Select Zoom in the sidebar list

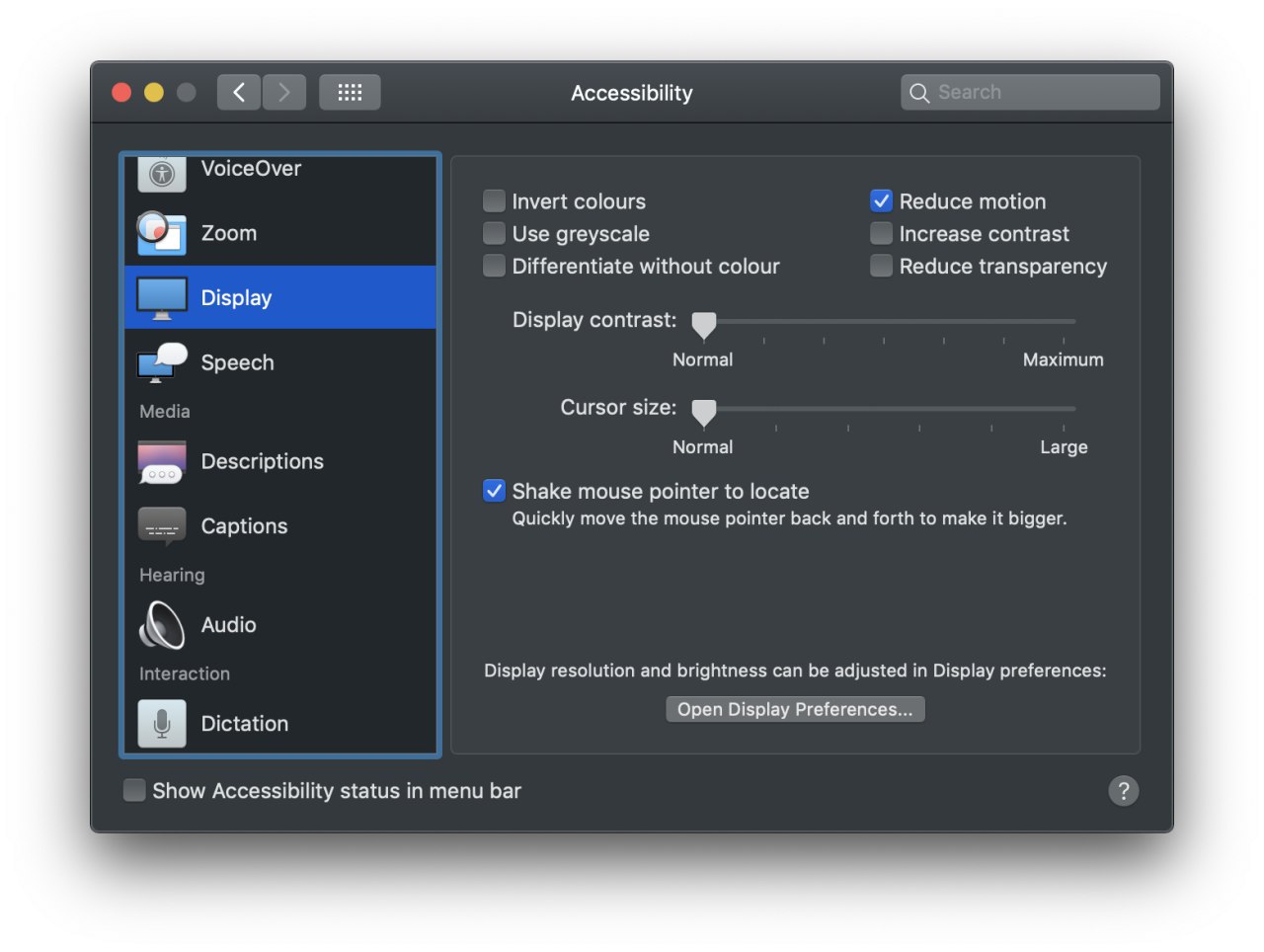(280, 233)
